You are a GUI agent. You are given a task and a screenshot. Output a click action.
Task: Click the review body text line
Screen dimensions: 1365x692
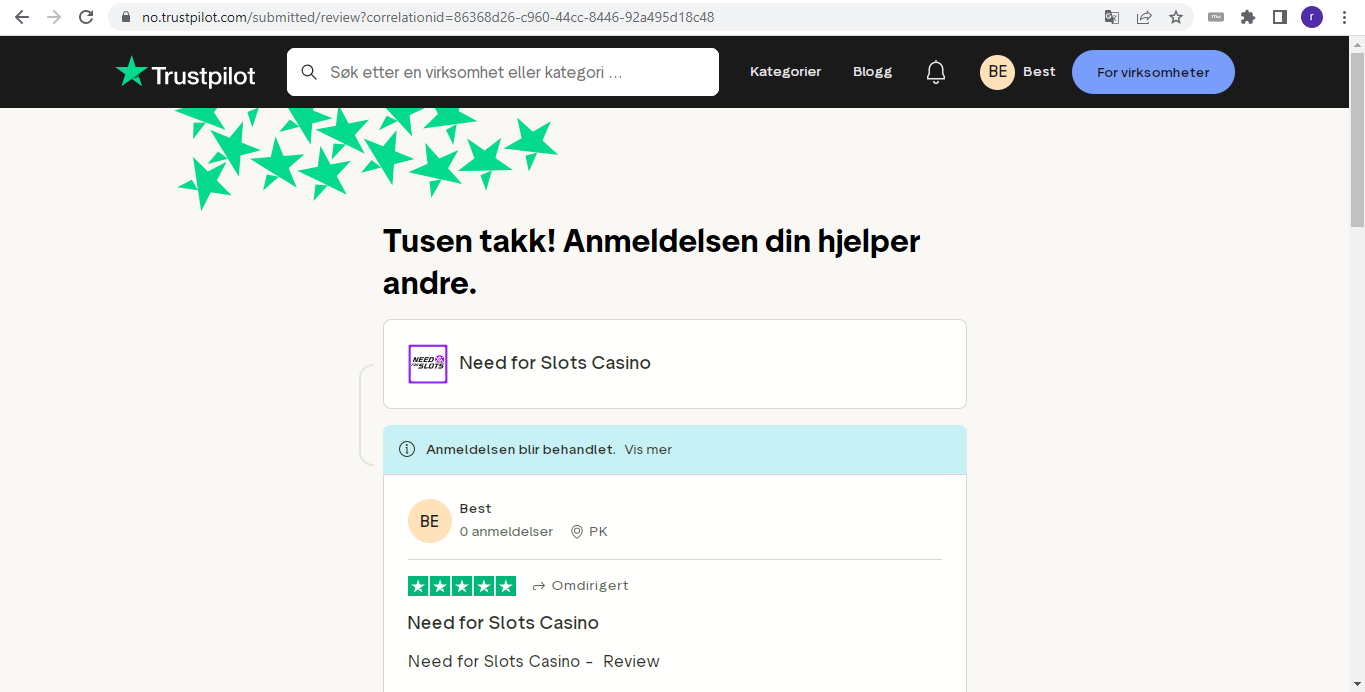point(534,662)
